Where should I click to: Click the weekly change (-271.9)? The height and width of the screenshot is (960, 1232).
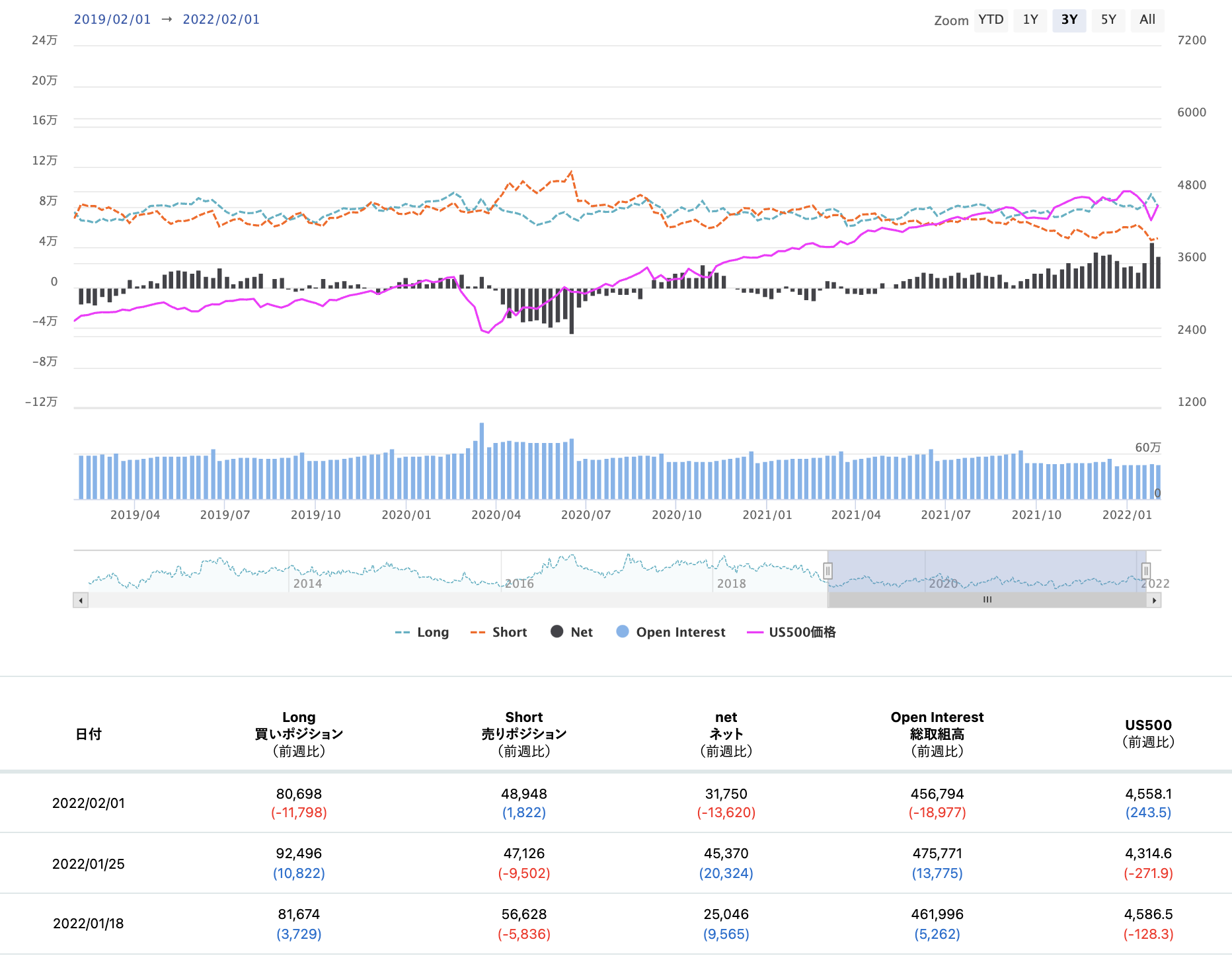(x=1149, y=873)
